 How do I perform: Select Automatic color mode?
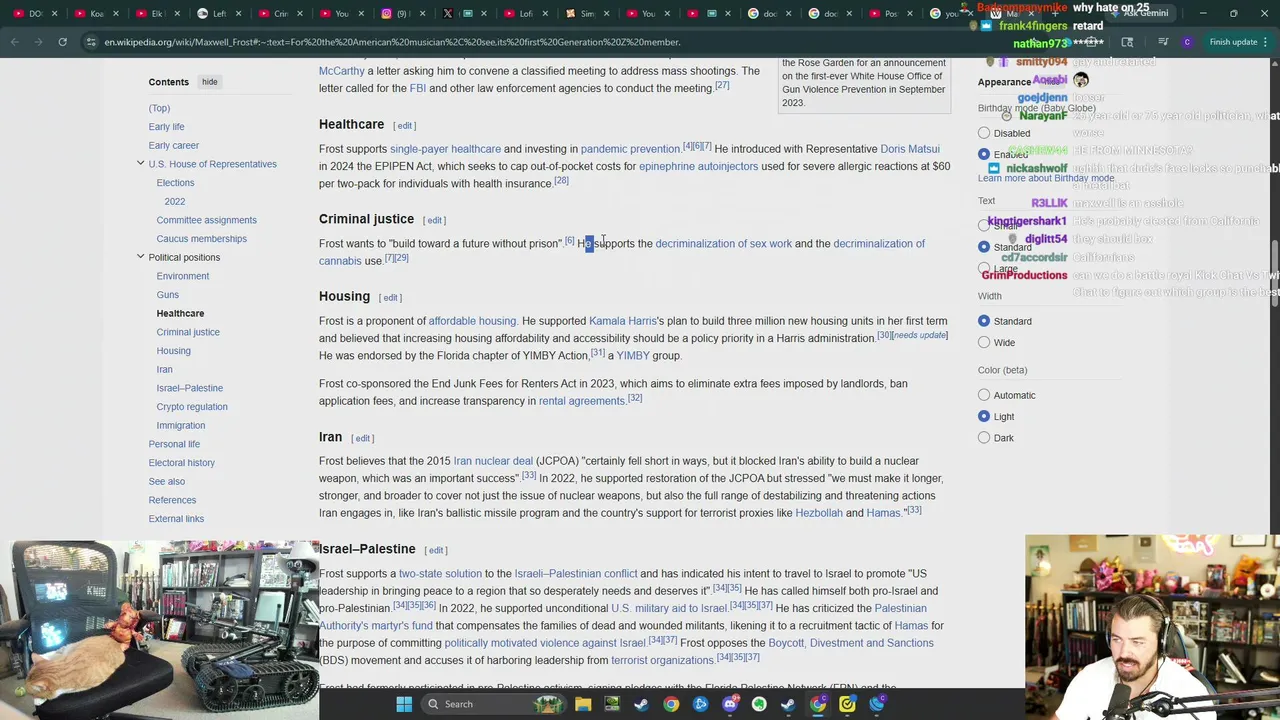984,395
